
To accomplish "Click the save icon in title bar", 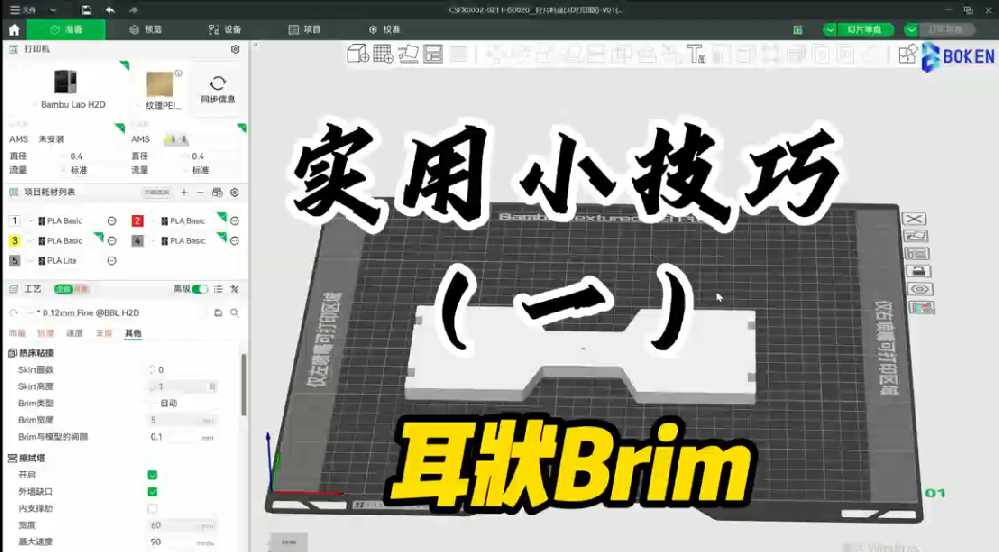I will (87, 9).
